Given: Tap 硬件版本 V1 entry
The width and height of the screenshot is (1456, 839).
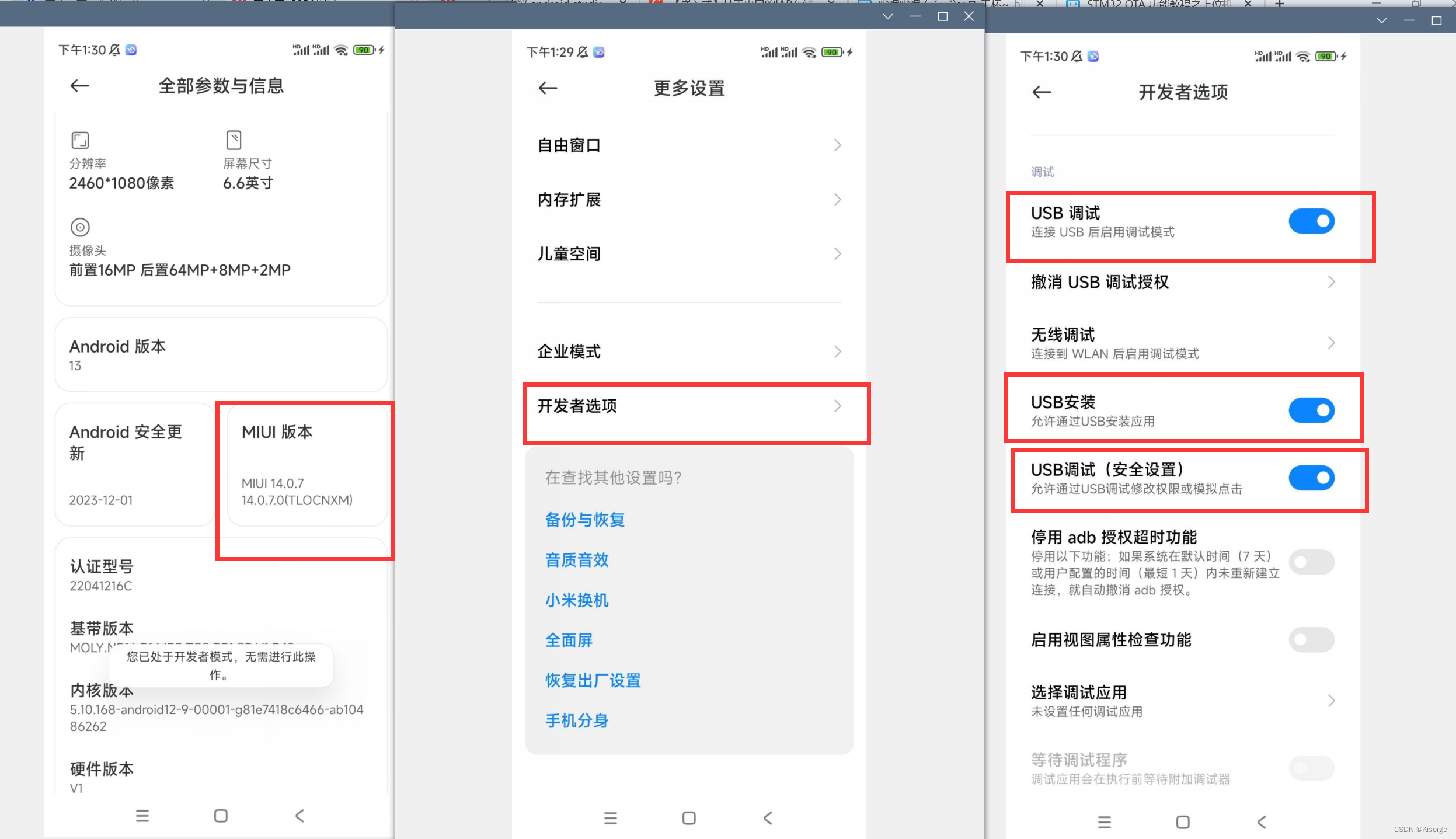Looking at the screenshot, I should click(x=221, y=778).
